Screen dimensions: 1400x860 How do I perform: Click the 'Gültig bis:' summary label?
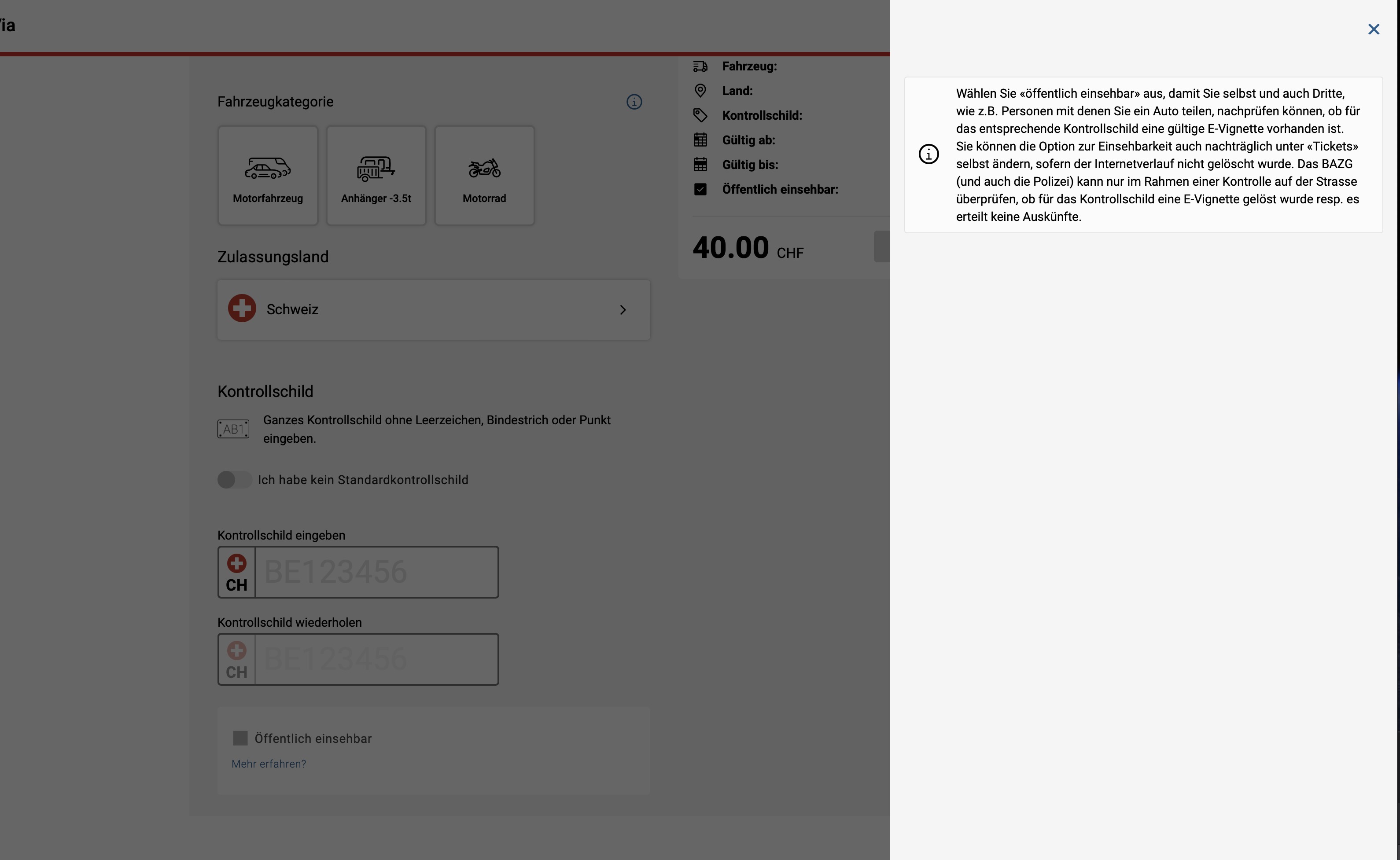coord(750,165)
